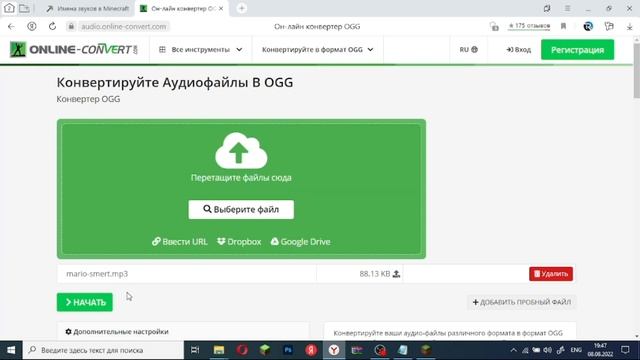Select the Google Drive upload option
The image size is (640, 360).
click(301, 242)
